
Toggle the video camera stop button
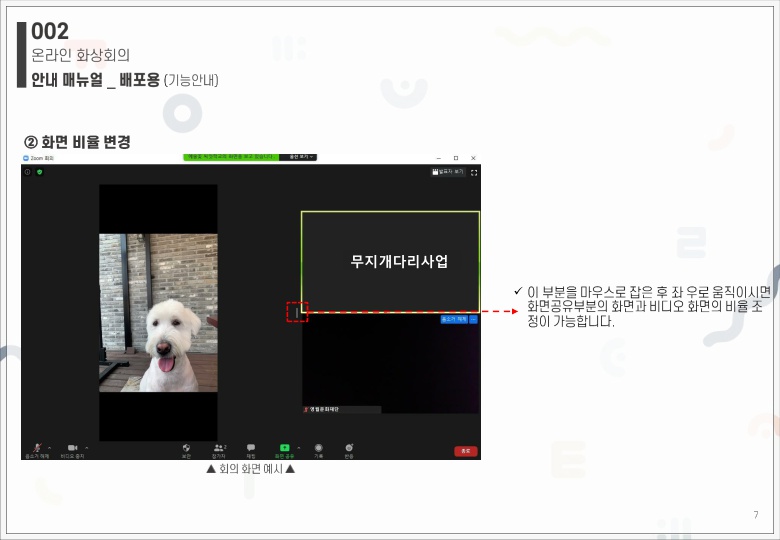tap(72, 449)
